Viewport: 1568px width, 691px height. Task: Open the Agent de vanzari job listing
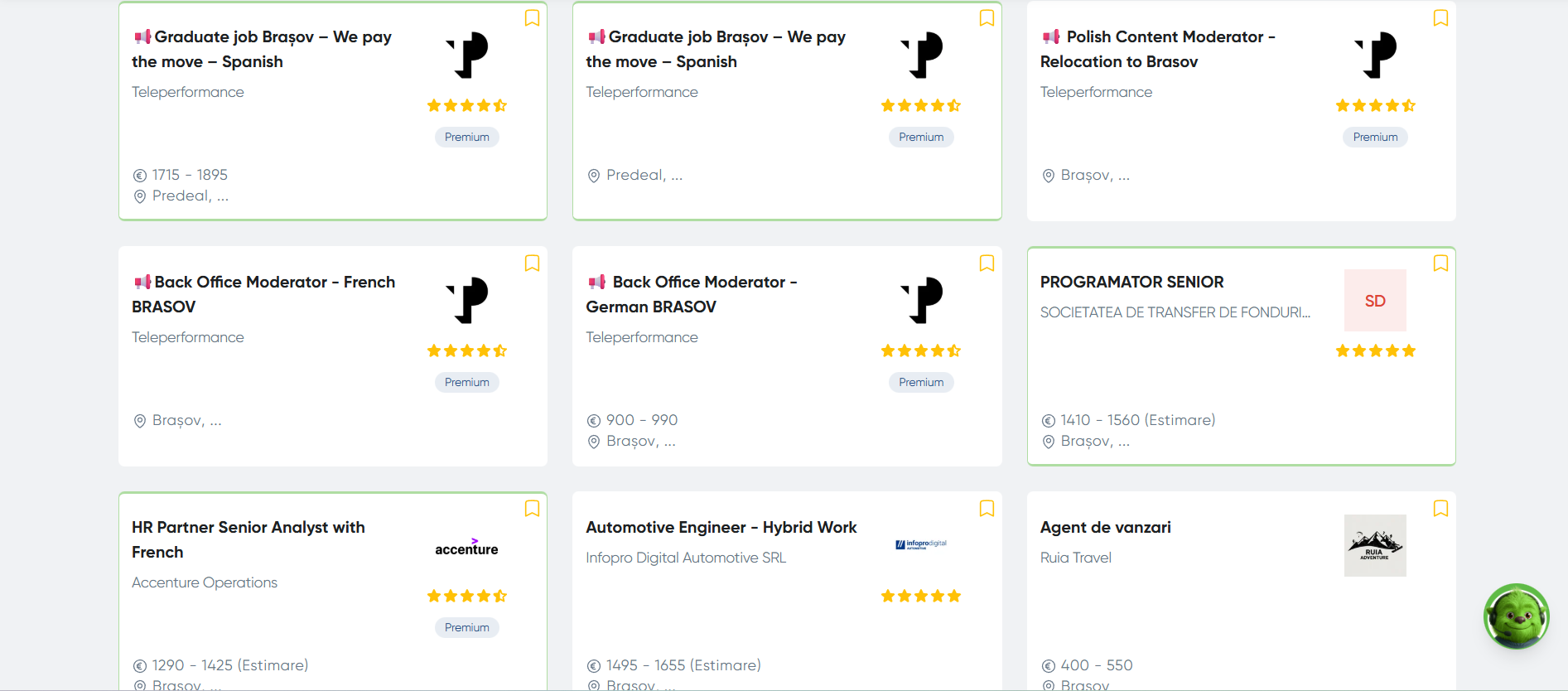(x=1106, y=527)
